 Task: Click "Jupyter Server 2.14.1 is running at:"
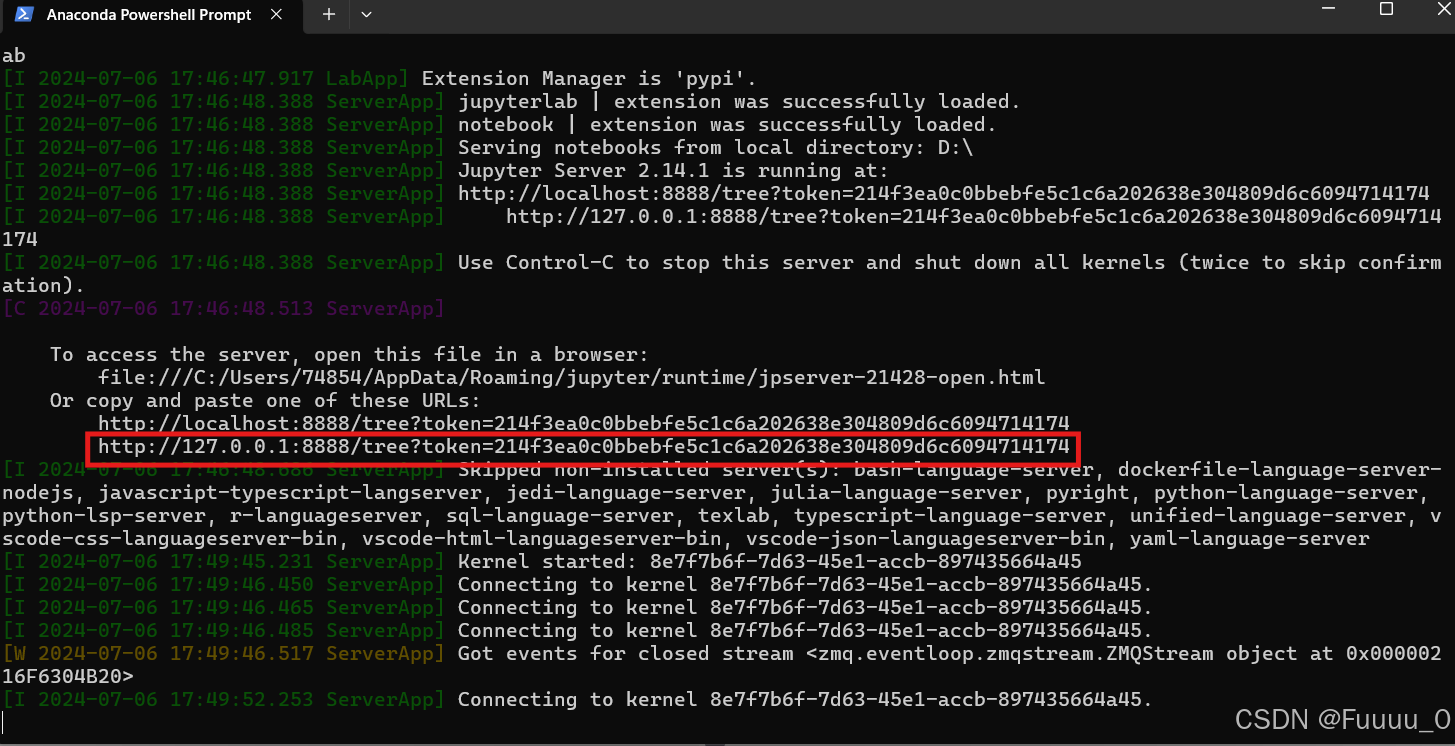(673, 170)
